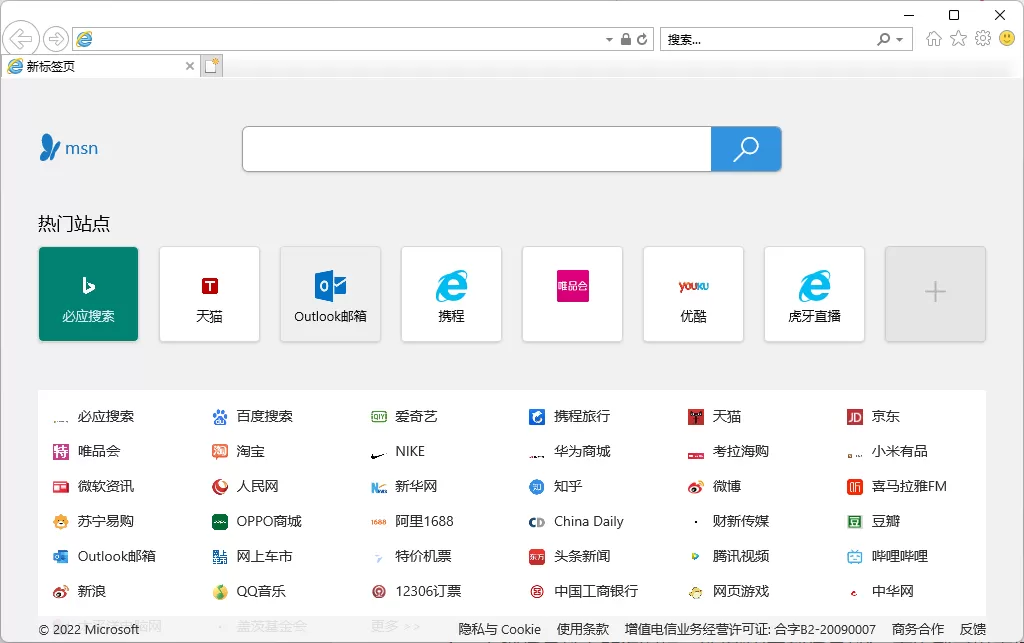
Task: Open the 天猫 shortcut tile
Action: 209,293
